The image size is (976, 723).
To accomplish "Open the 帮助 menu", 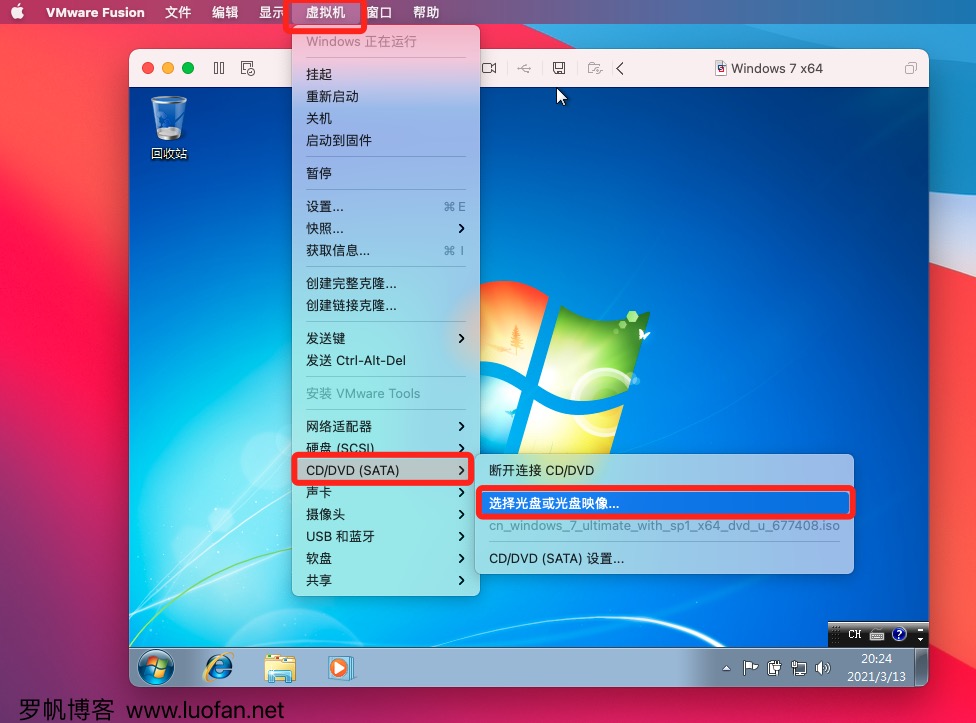I will pos(426,12).
